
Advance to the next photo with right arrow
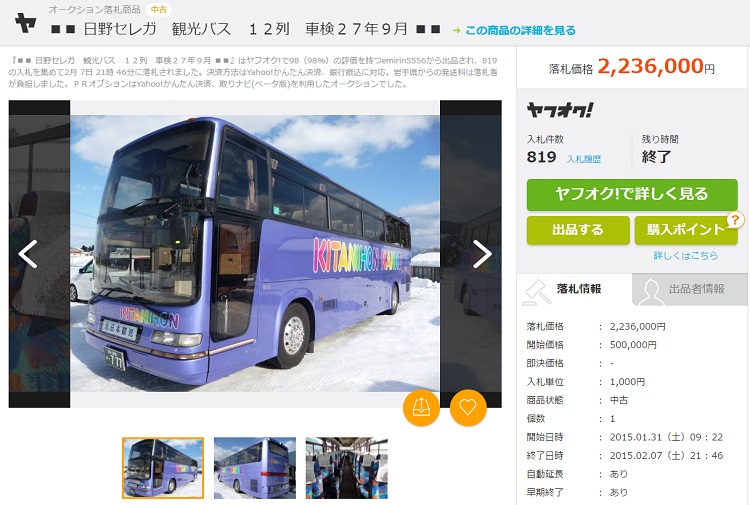point(482,254)
